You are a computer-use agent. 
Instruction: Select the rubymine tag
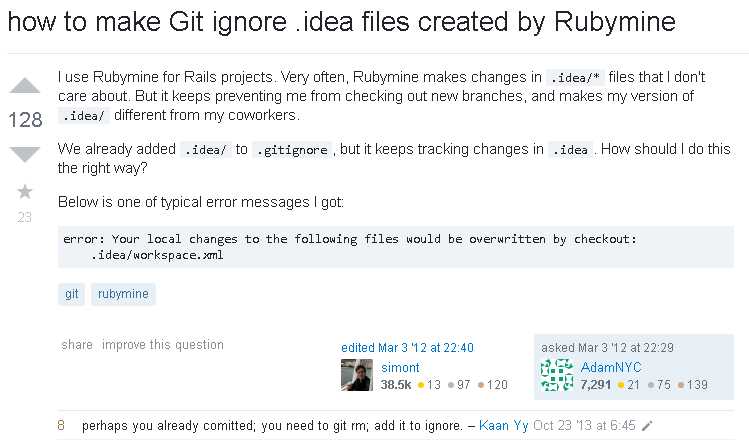point(124,294)
